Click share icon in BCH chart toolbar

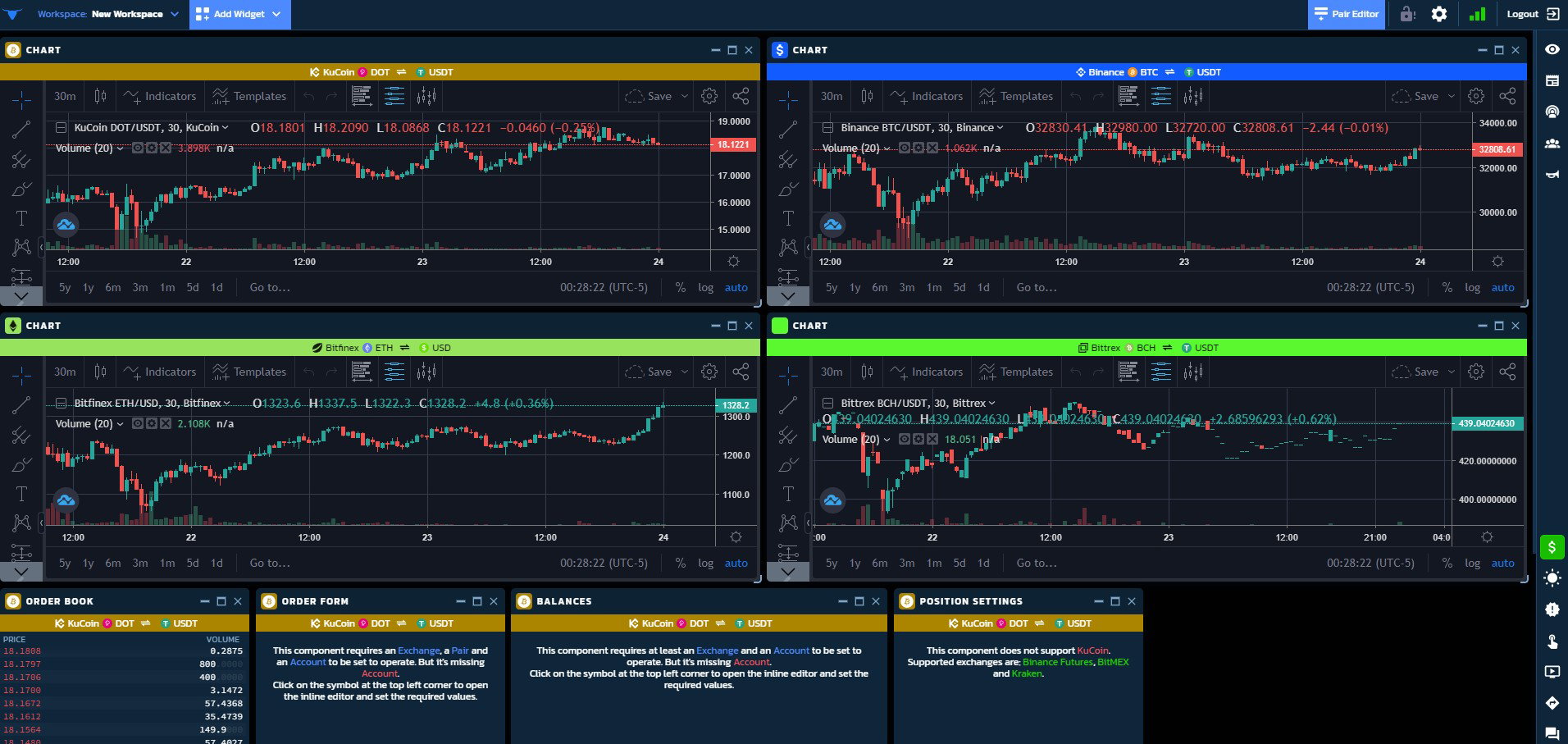coord(1507,372)
